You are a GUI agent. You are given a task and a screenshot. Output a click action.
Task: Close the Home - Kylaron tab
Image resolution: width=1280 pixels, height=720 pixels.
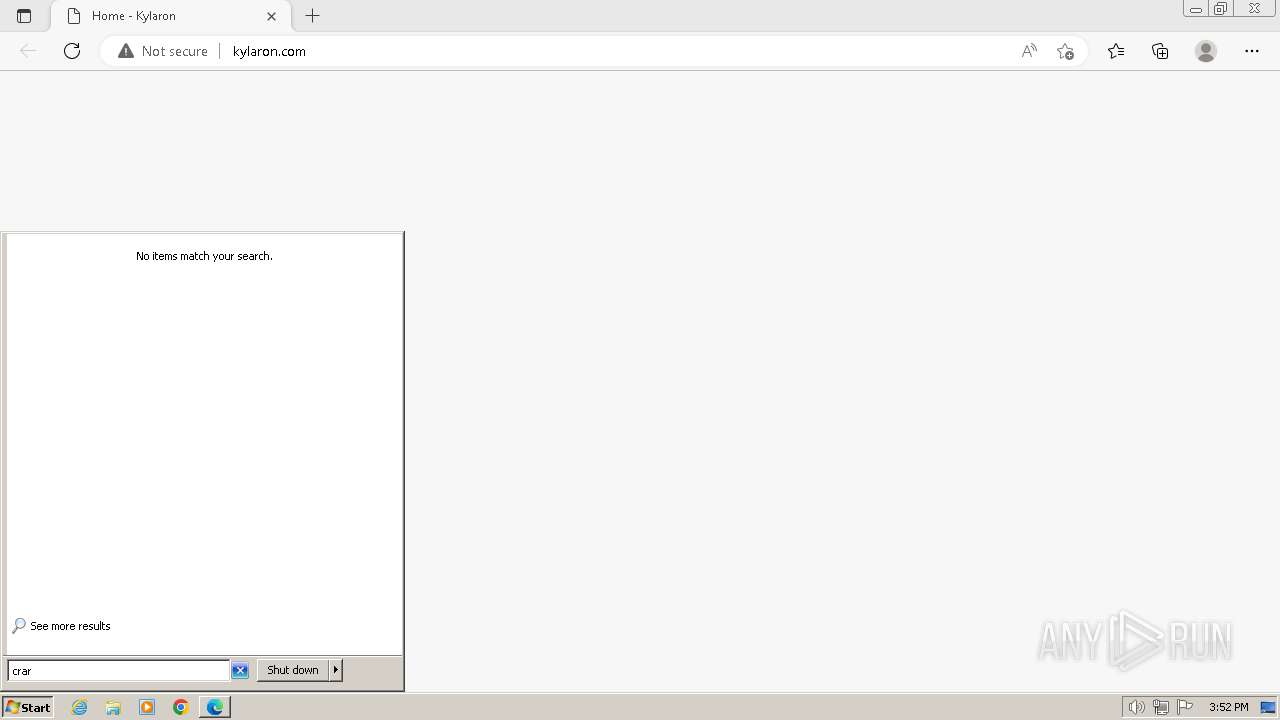pos(271,16)
